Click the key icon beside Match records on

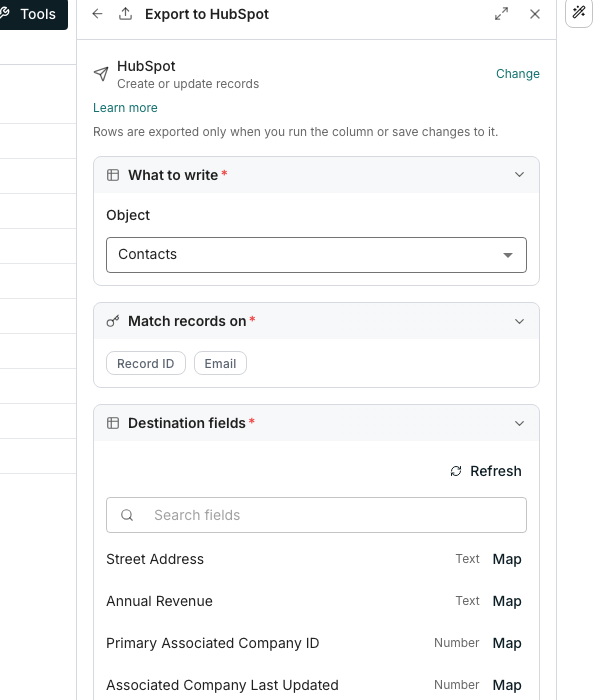pos(113,321)
